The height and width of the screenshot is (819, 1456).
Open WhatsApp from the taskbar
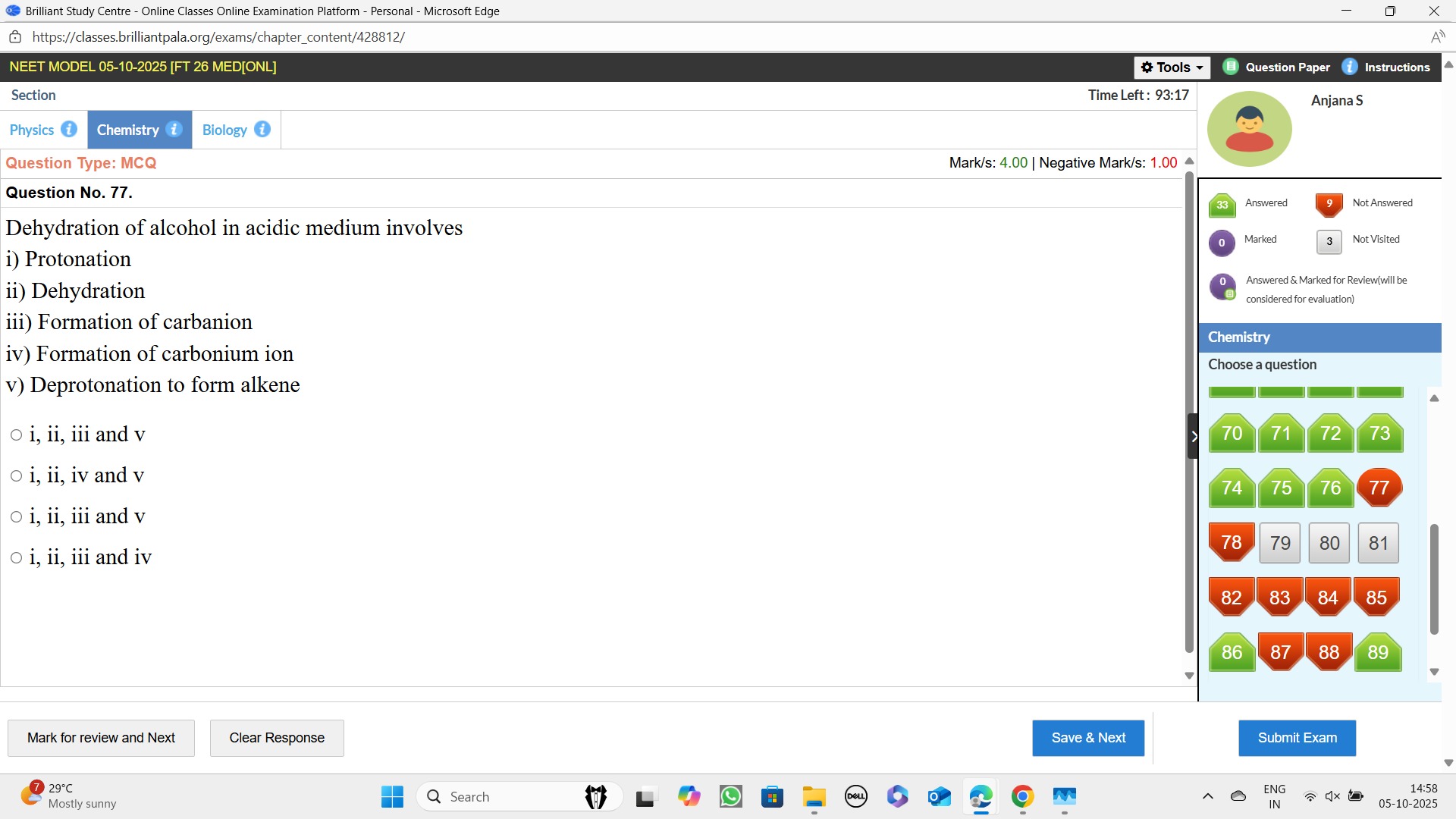click(x=731, y=796)
